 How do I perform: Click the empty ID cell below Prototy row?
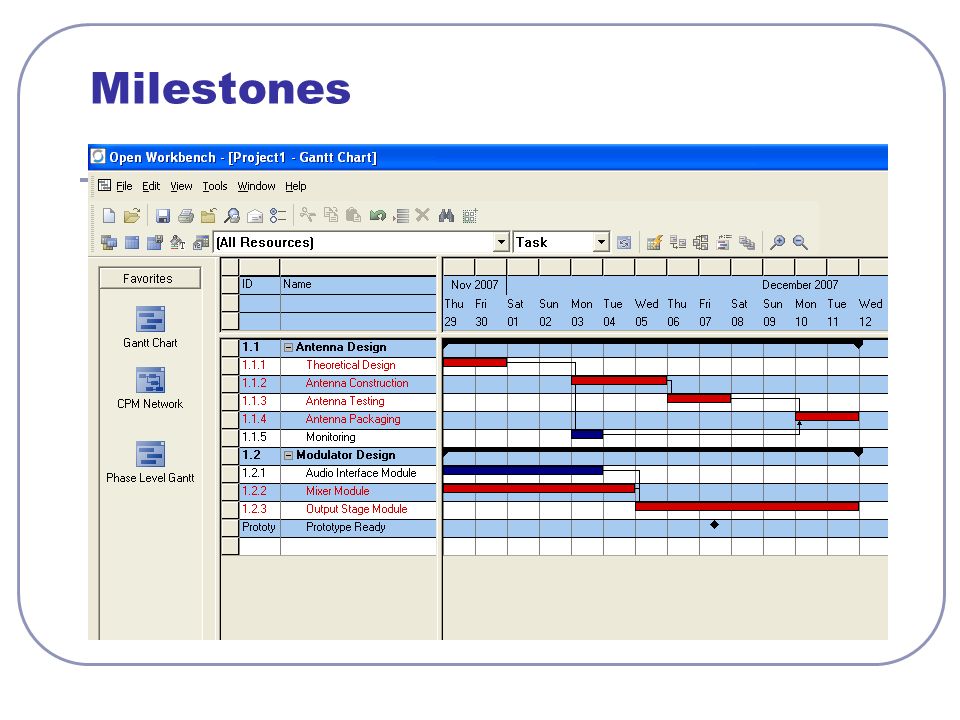(260, 546)
